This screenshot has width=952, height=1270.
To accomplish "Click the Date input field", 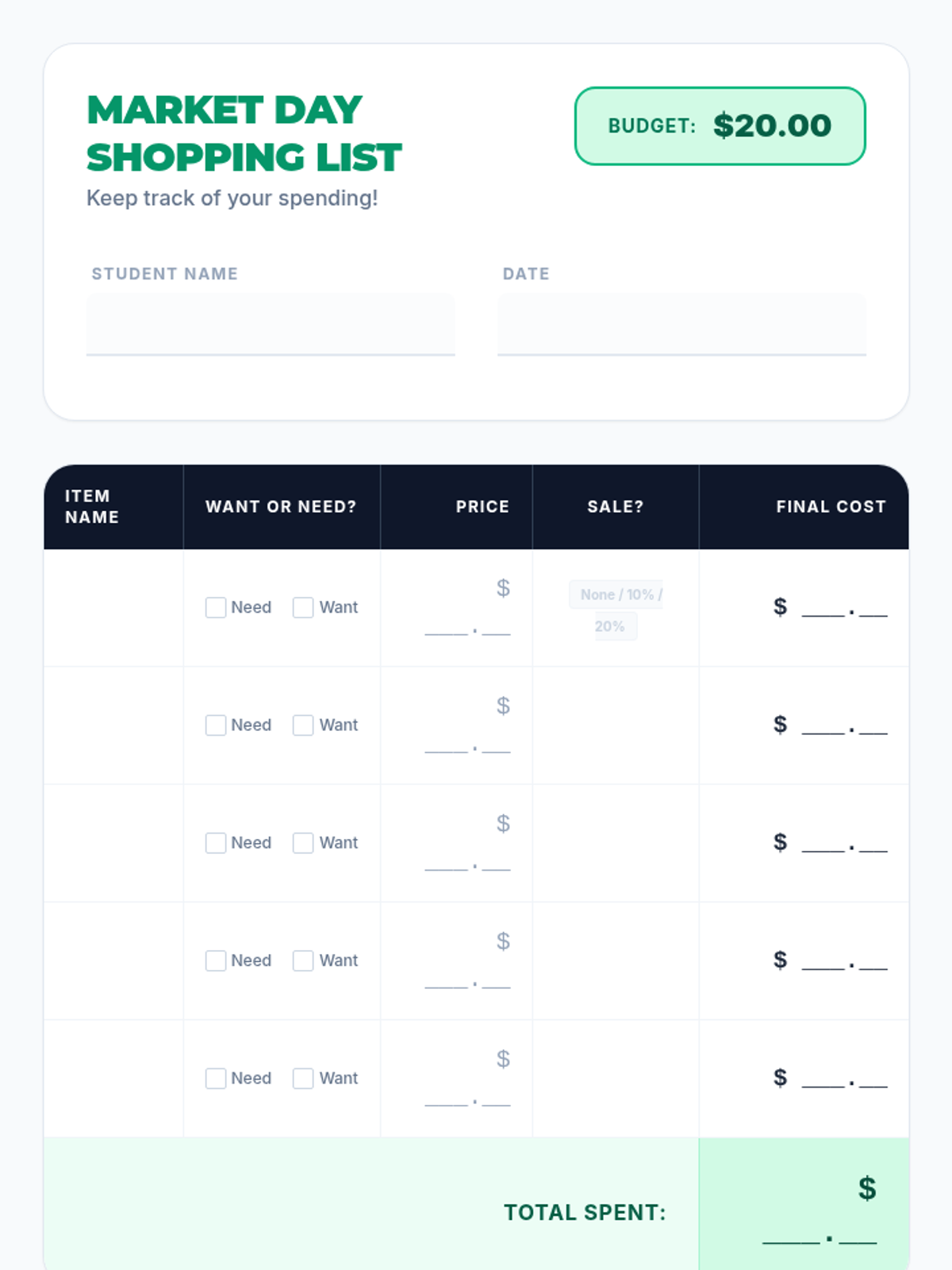I will (x=681, y=324).
